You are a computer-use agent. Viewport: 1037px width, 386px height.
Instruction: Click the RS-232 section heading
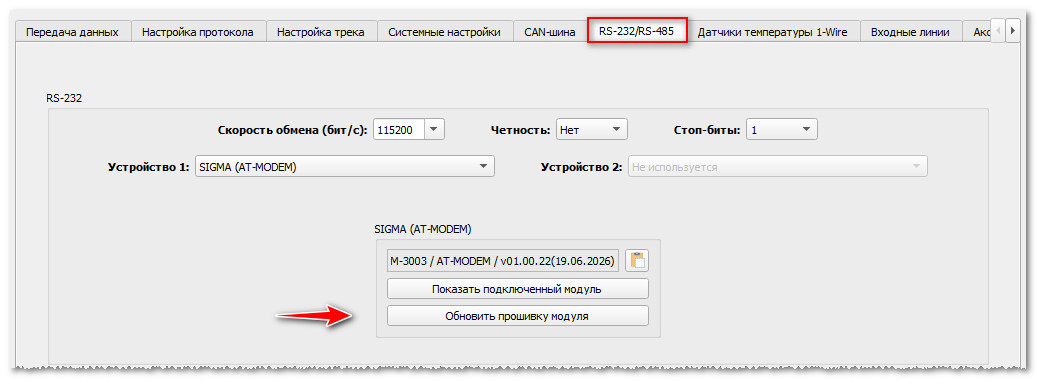point(63,98)
